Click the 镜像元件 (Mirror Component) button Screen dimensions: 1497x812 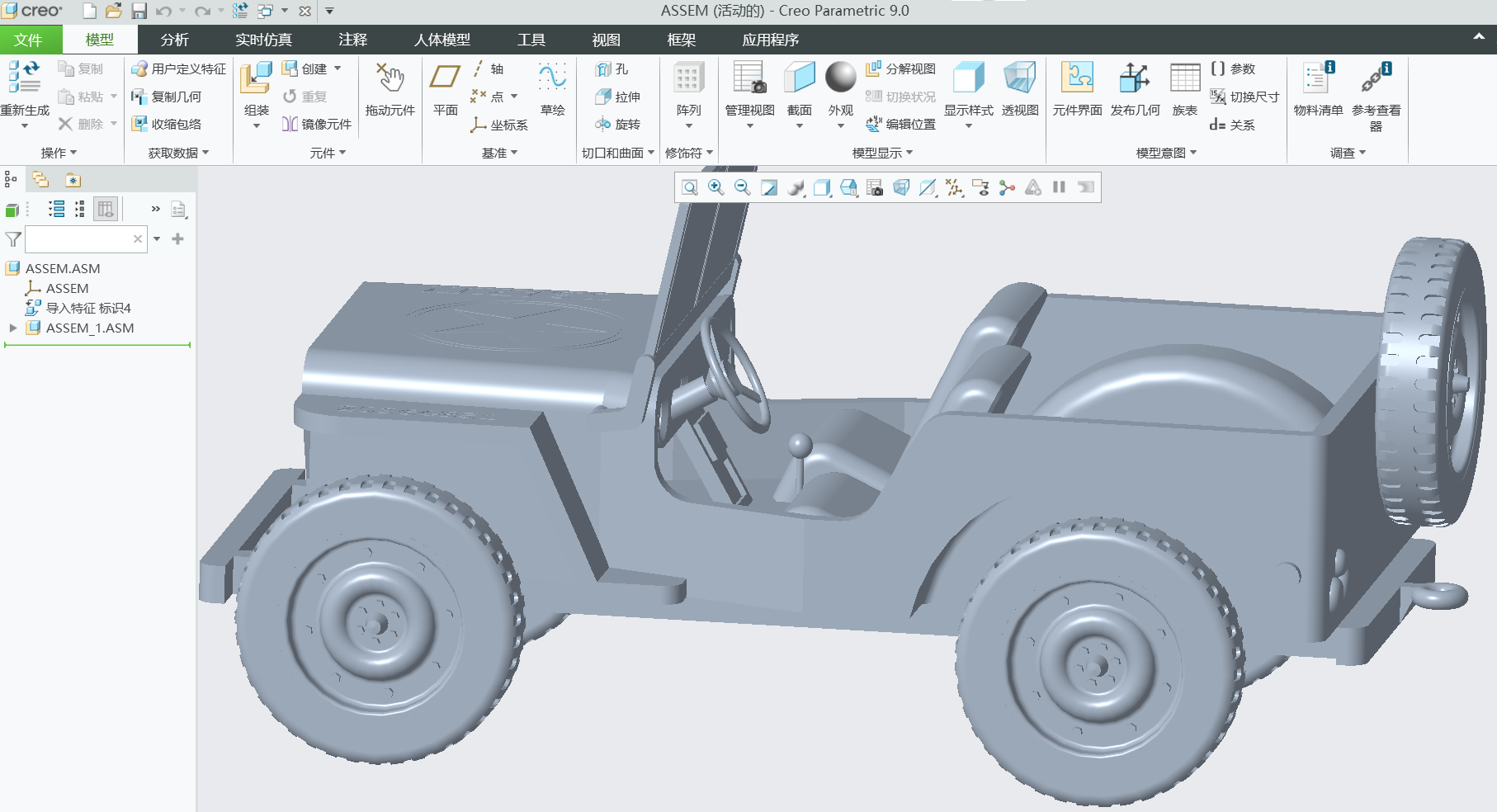click(x=317, y=125)
